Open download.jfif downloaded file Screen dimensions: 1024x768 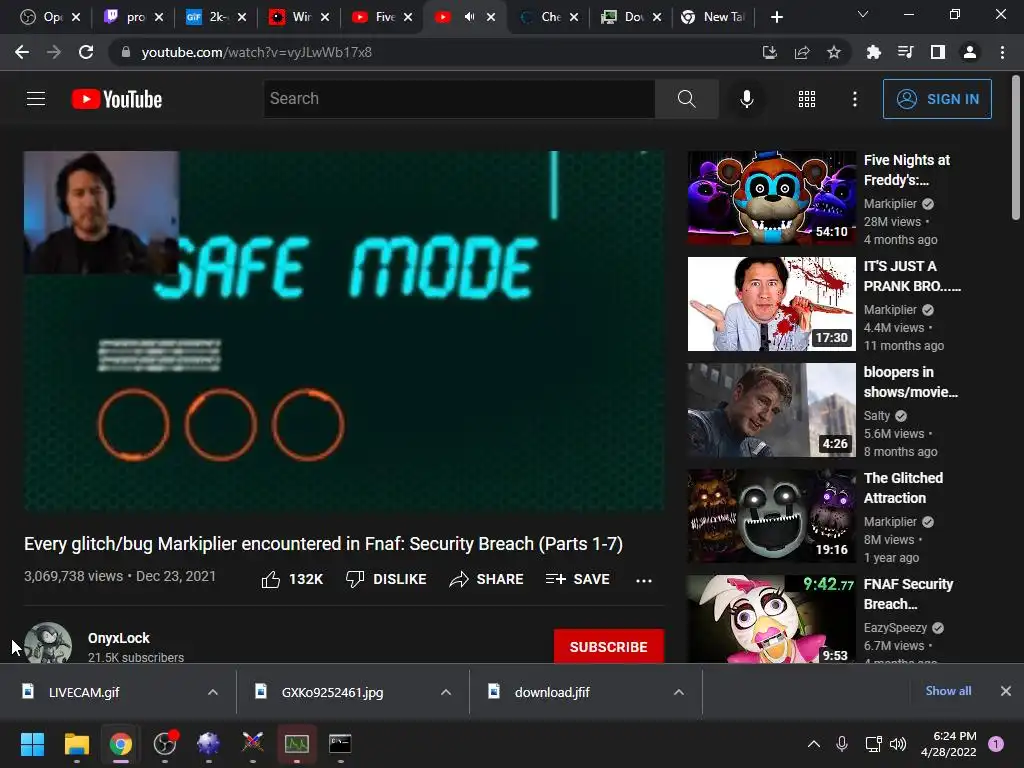click(x=552, y=692)
